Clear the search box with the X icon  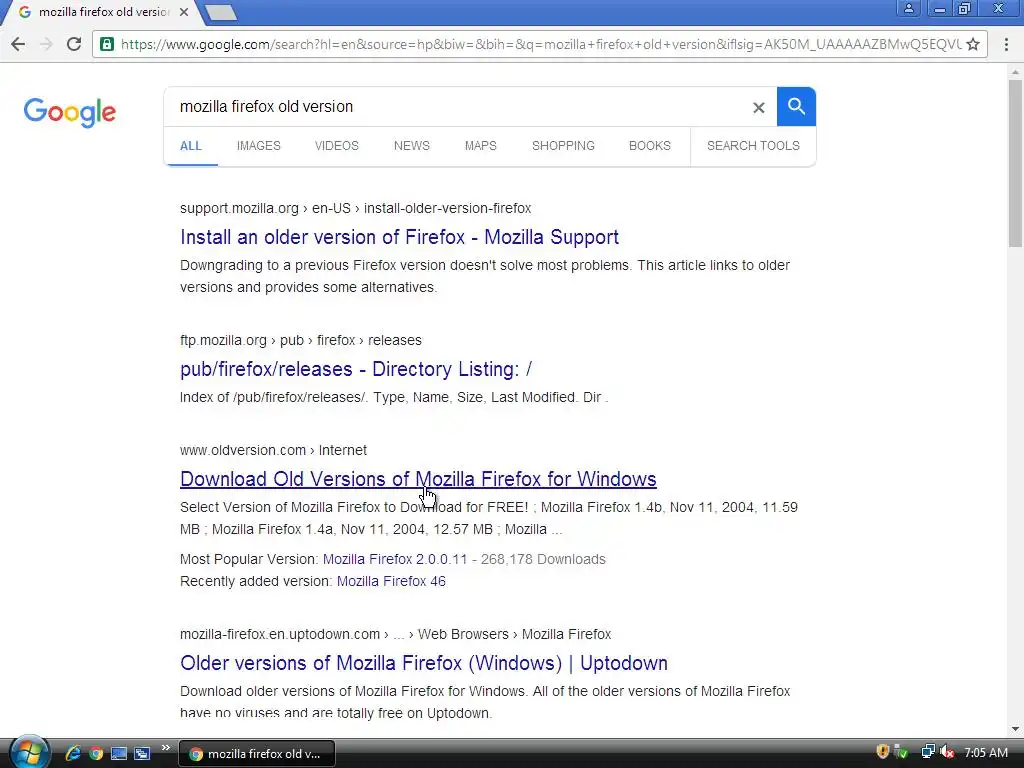tap(758, 107)
